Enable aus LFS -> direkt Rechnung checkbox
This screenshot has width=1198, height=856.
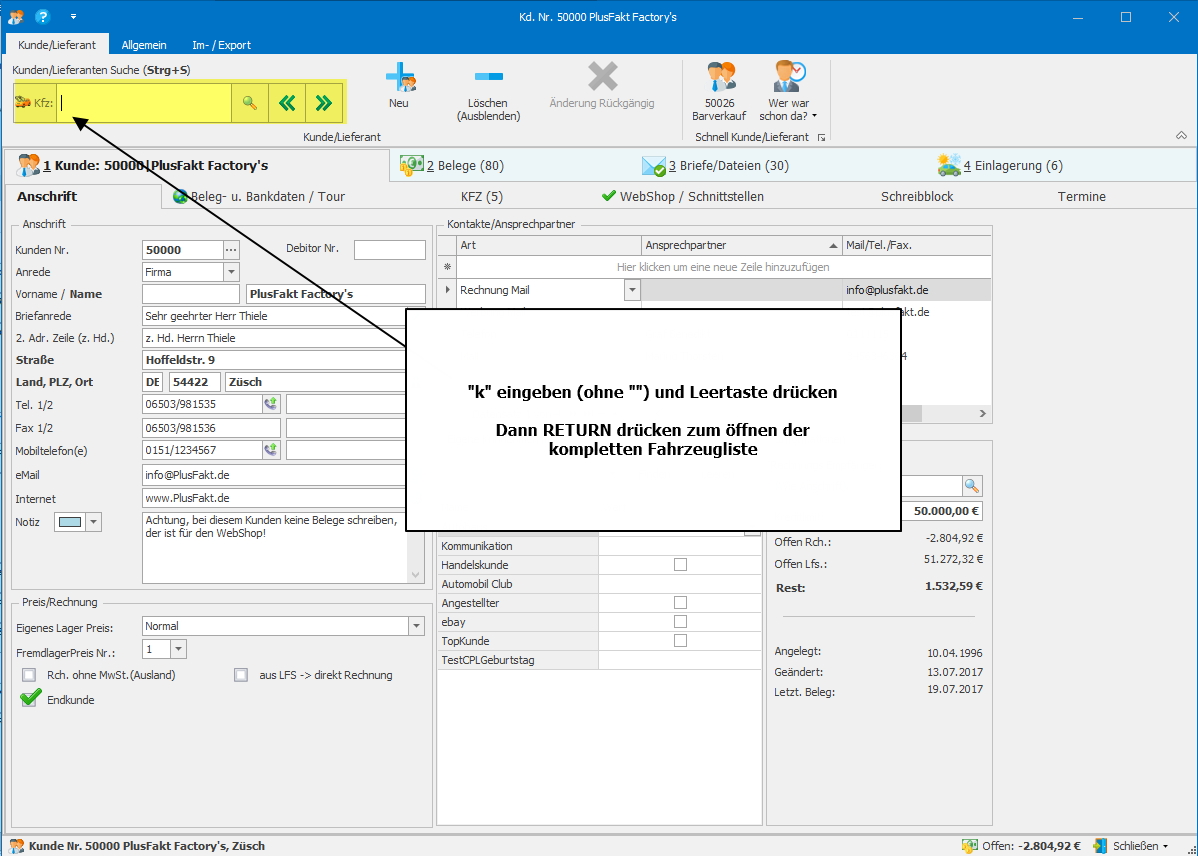tap(241, 675)
